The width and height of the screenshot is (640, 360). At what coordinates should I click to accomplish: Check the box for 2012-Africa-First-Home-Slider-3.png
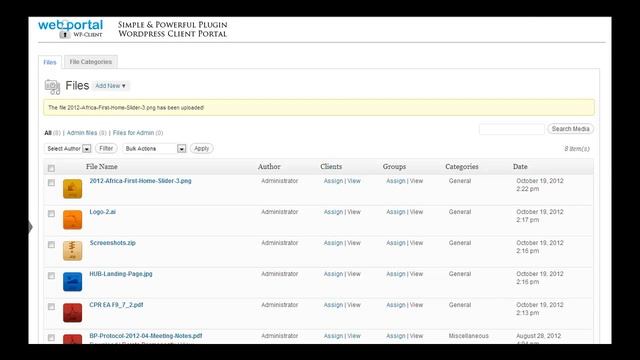[51, 183]
